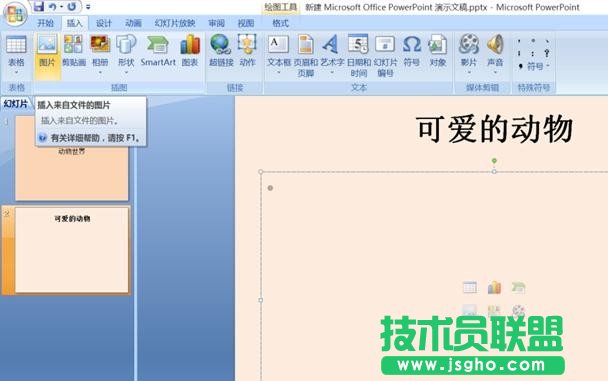This screenshot has width=608, height=381.
Task: Switch to the 开始 ribbon tab
Action: (x=45, y=23)
